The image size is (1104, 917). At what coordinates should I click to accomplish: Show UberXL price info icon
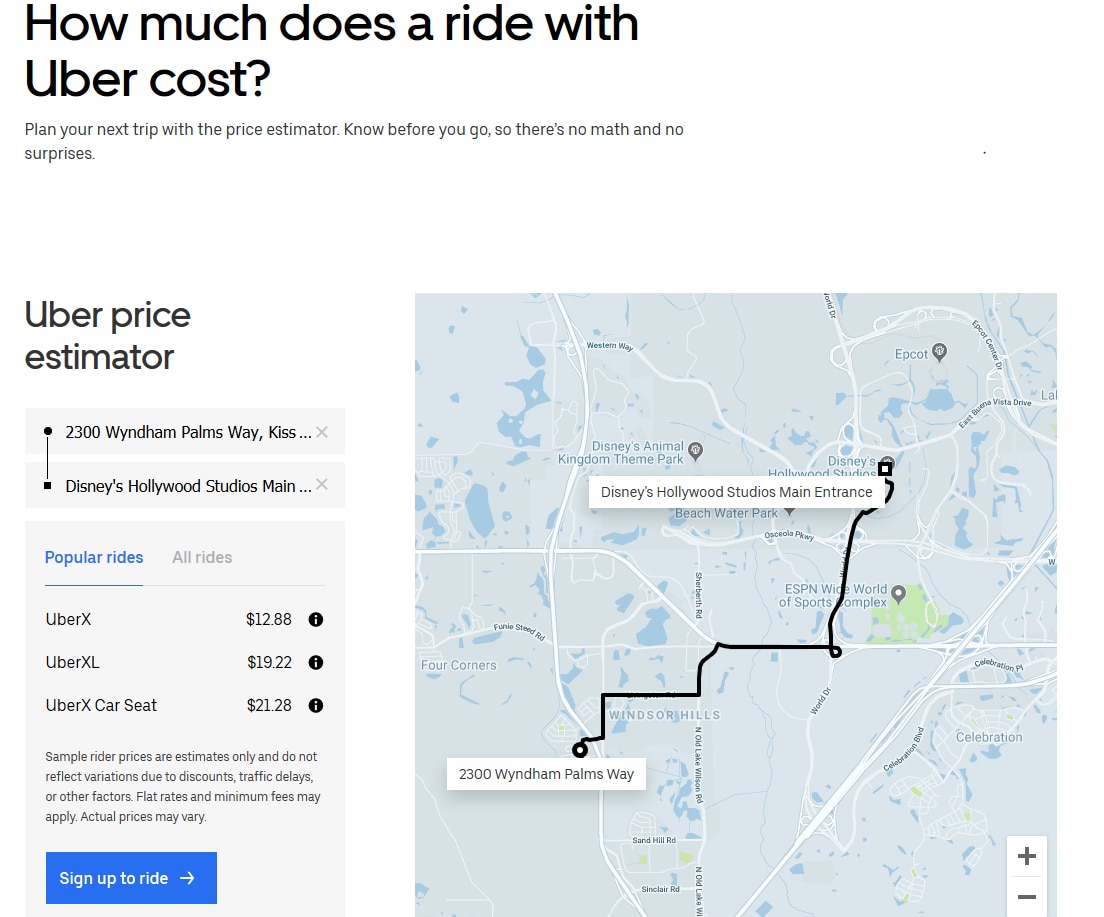[x=315, y=662]
